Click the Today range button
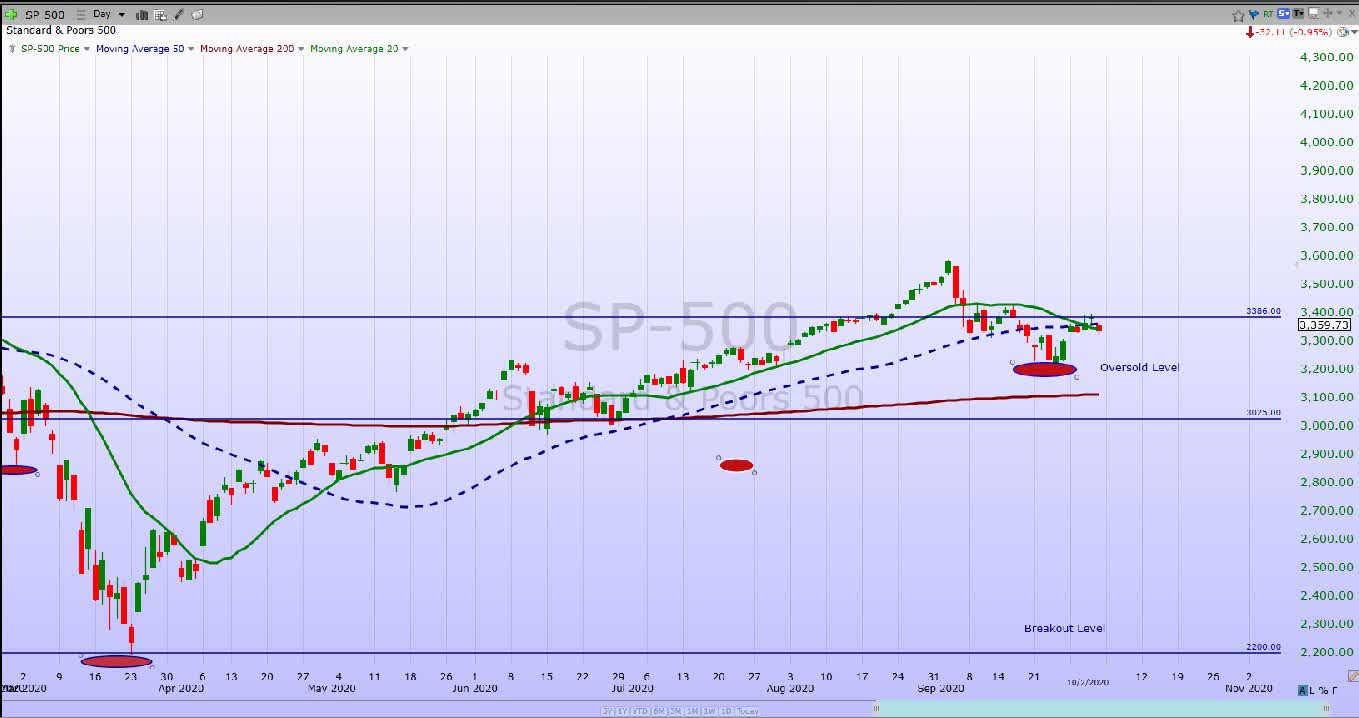This screenshot has height=718, width=1359. click(x=747, y=711)
